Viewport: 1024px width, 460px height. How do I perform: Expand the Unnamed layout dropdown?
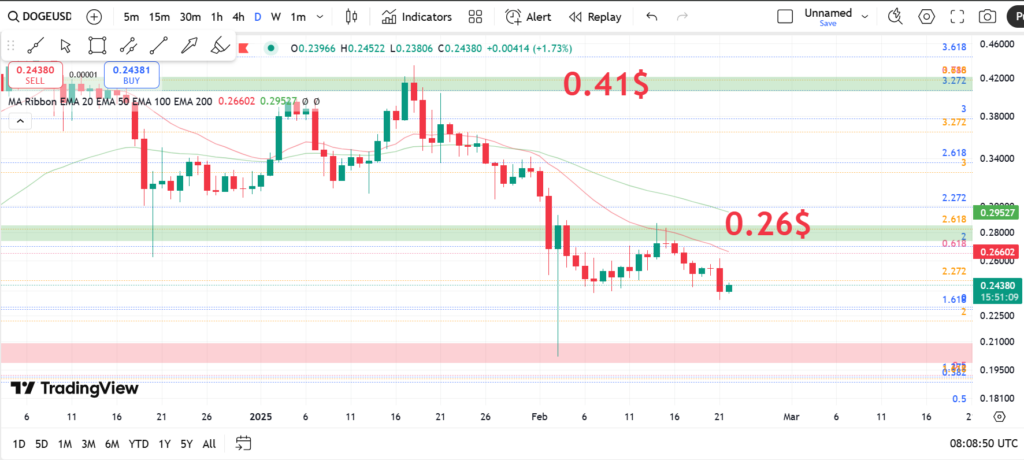[x=865, y=17]
